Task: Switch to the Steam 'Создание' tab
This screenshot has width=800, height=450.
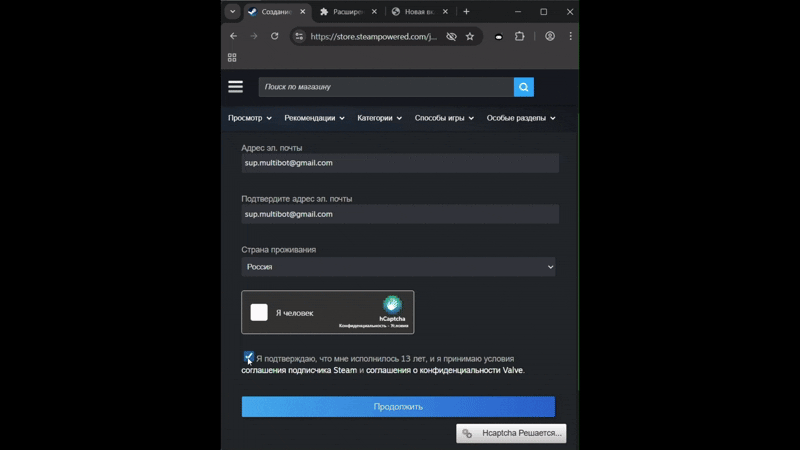Action: coord(276,12)
